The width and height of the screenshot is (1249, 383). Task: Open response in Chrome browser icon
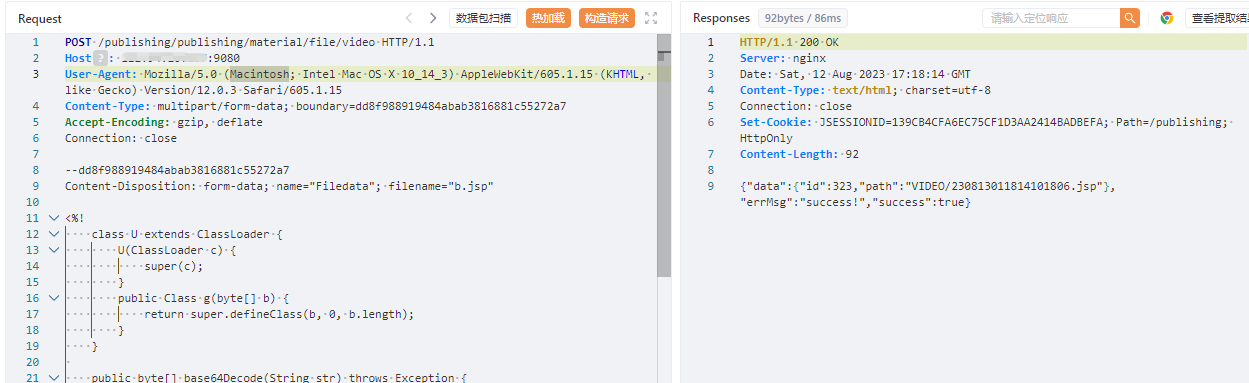1166,18
